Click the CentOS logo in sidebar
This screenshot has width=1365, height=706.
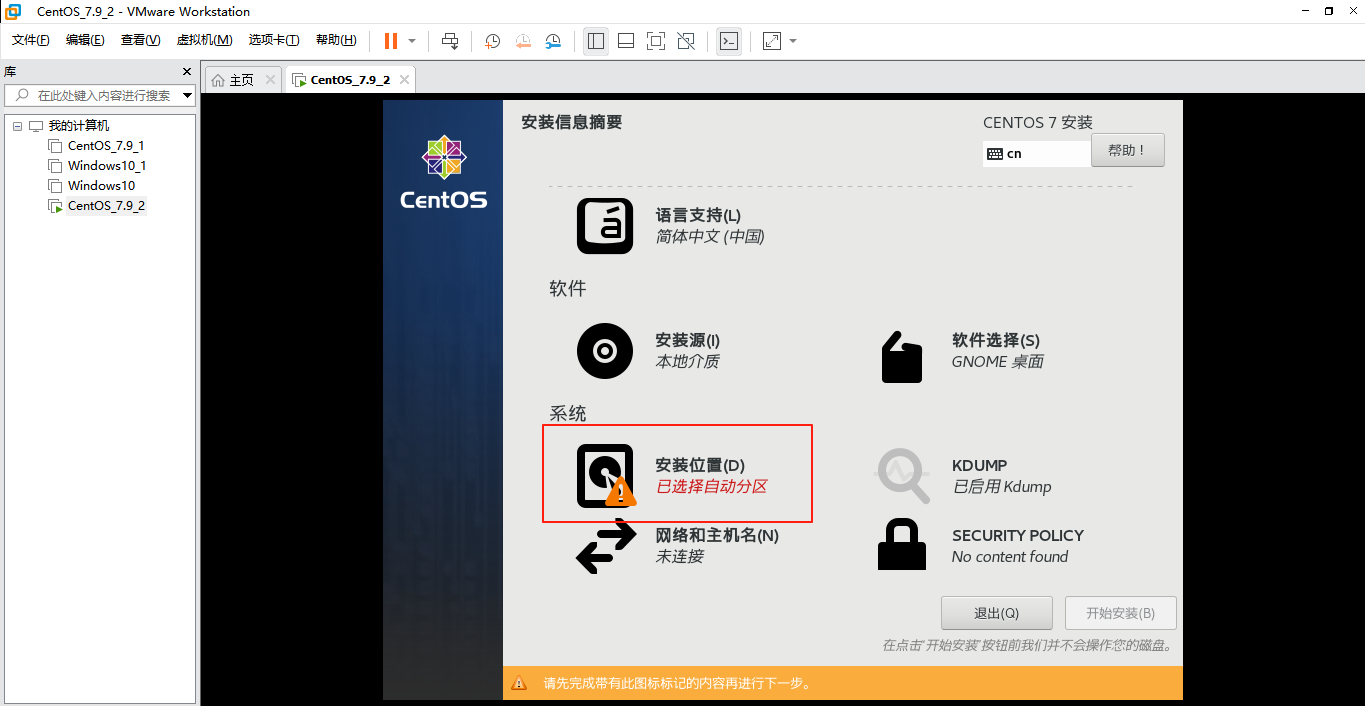[444, 173]
